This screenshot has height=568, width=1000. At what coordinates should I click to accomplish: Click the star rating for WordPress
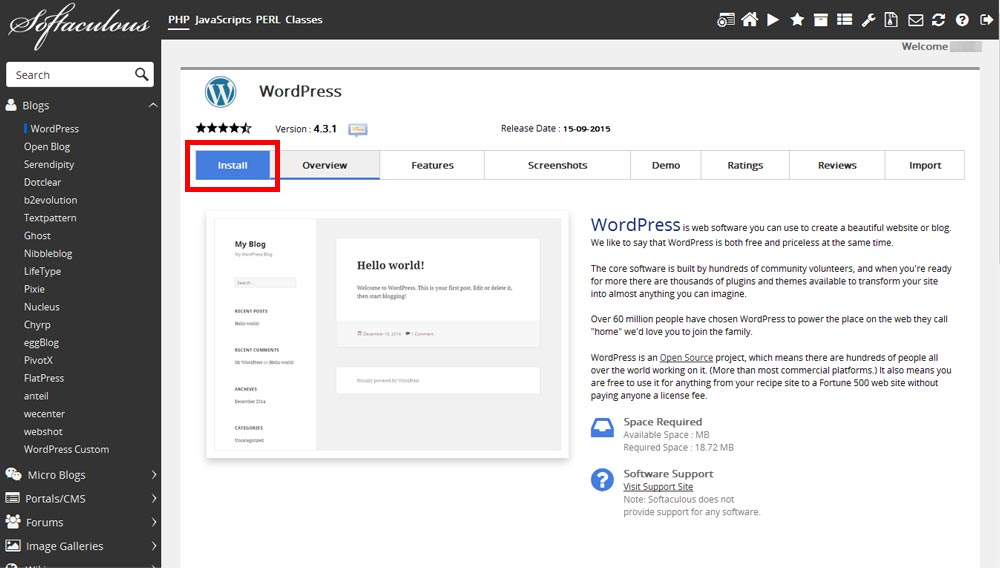coord(223,128)
